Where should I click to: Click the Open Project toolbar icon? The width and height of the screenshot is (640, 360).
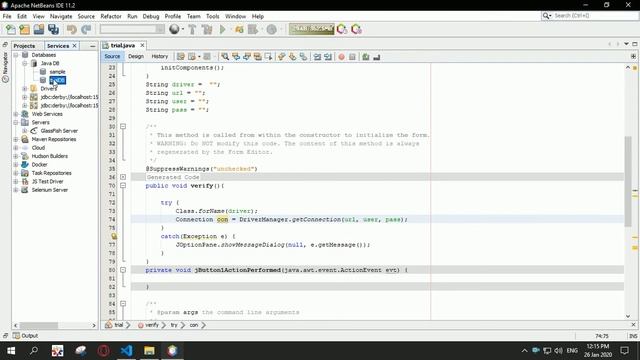[39, 29]
